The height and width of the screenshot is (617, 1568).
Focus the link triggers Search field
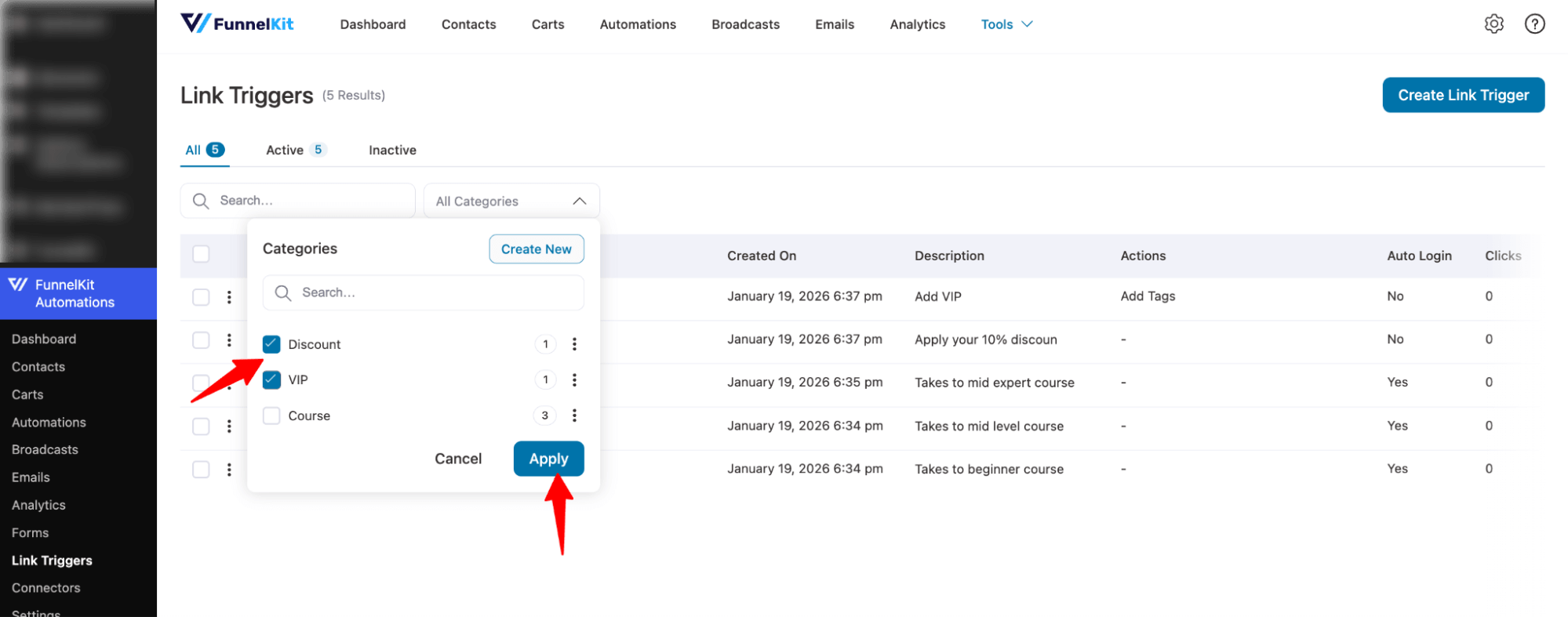[297, 201]
